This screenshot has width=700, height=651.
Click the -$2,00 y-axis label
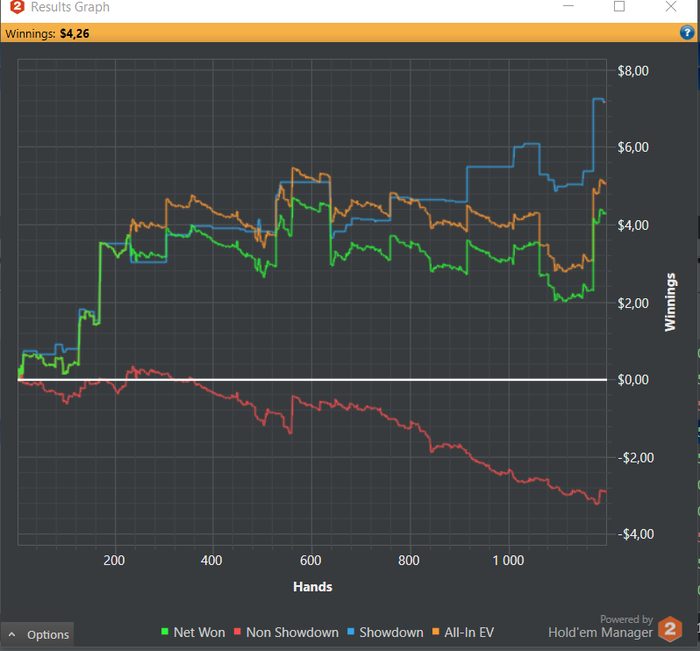[x=636, y=458]
